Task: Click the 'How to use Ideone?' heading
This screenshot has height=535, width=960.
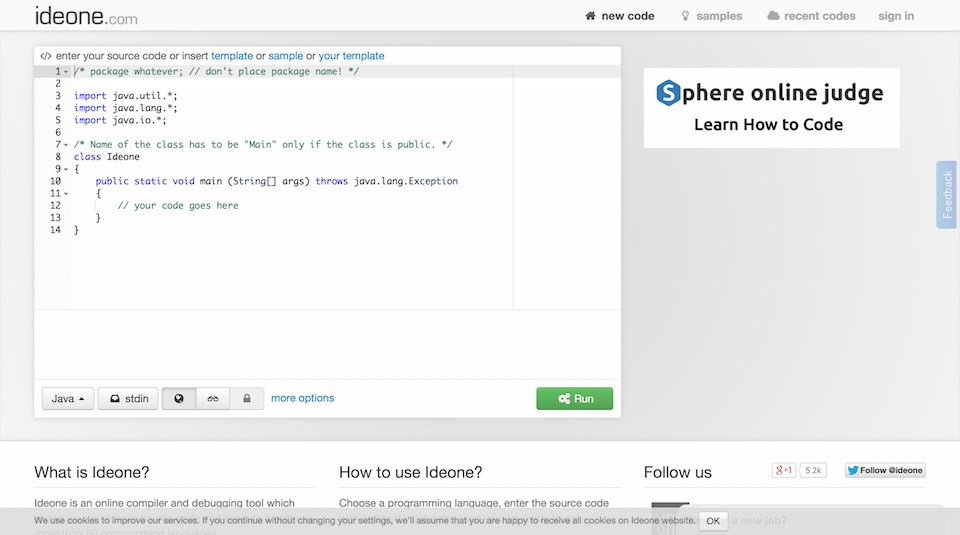Action: coord(411,472)
